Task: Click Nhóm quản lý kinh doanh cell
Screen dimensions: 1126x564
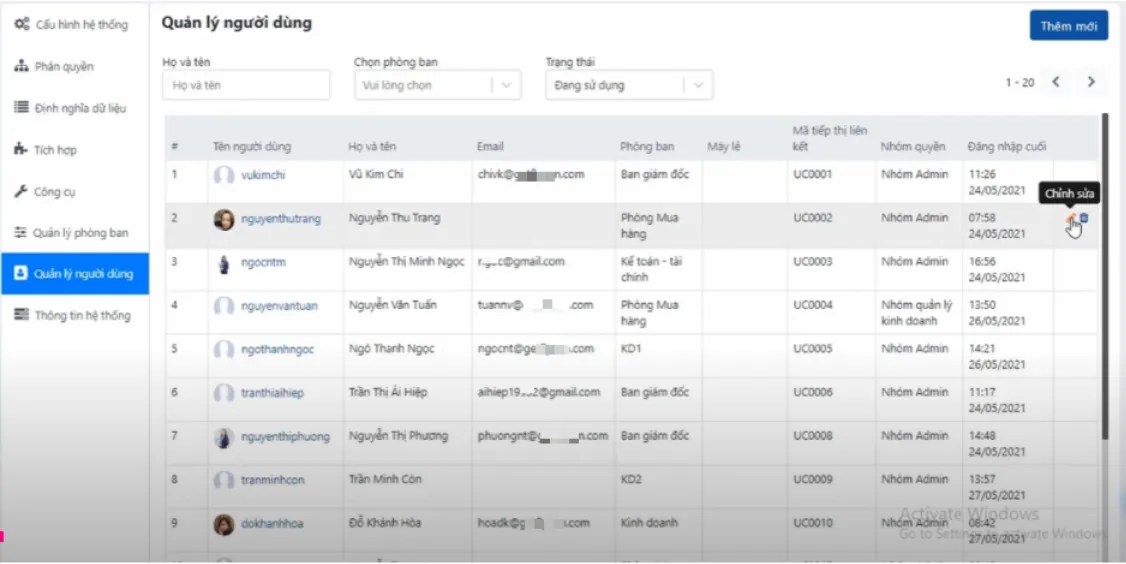Action: [917, 313]
